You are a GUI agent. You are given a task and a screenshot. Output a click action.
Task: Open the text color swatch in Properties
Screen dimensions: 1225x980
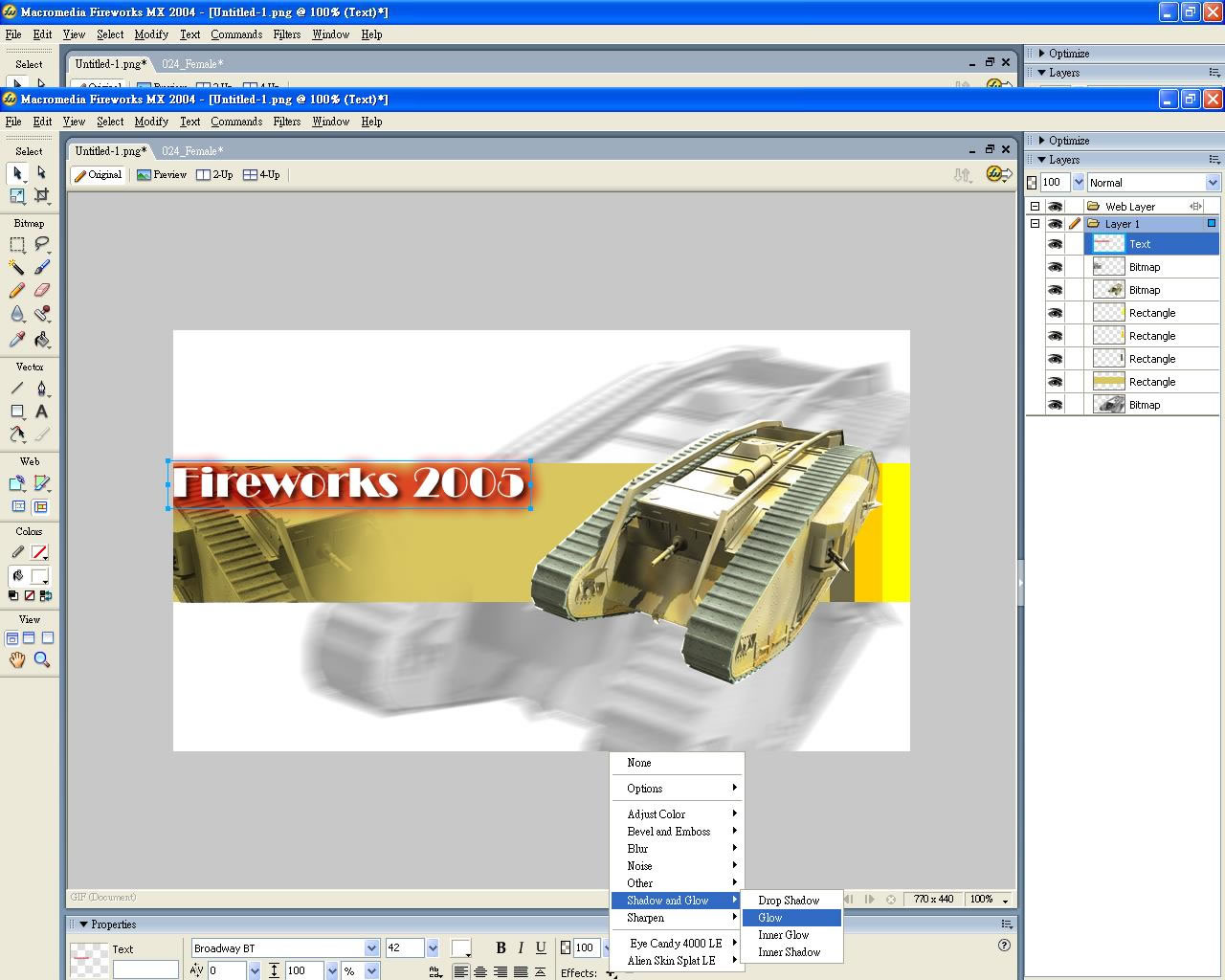(461, 948)
